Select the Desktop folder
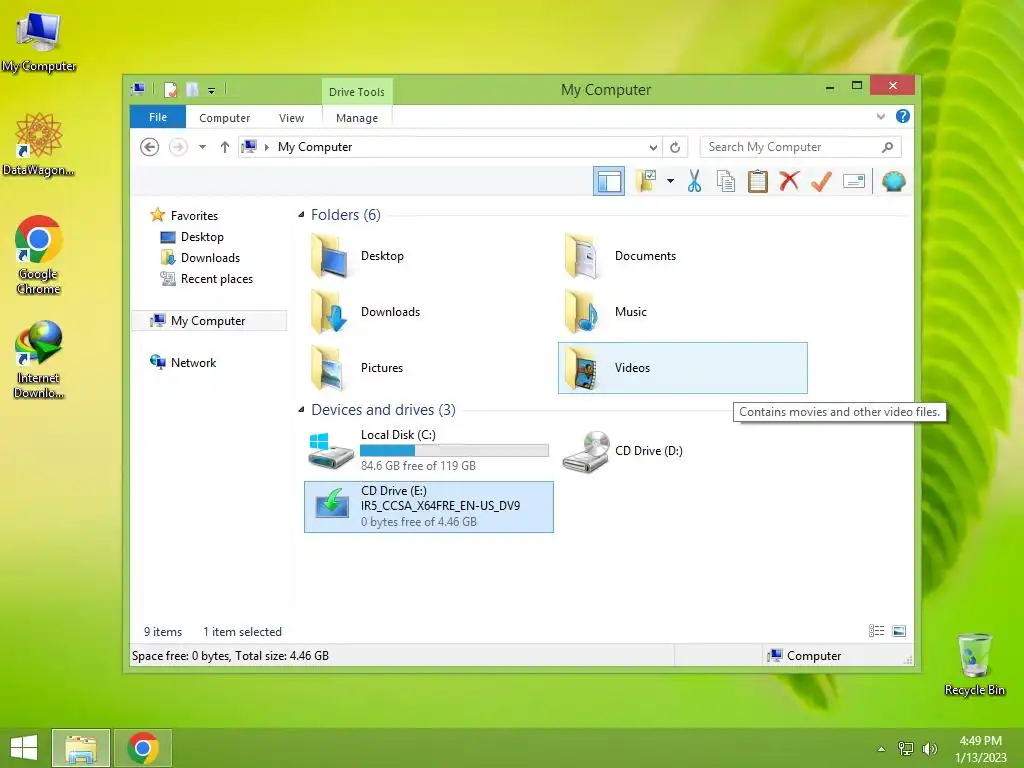 (x=428, y=256)
